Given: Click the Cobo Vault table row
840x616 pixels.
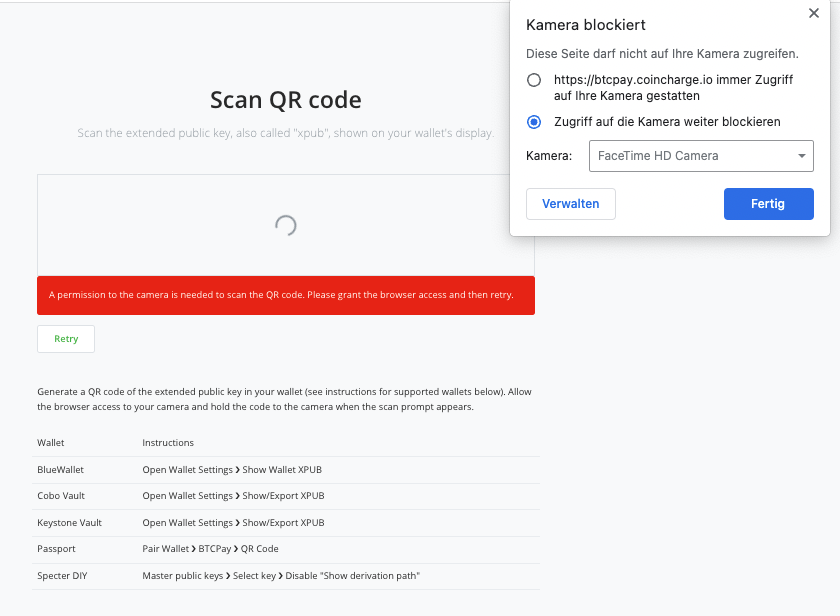Looking at the screenshot, I should coord(286,496).
